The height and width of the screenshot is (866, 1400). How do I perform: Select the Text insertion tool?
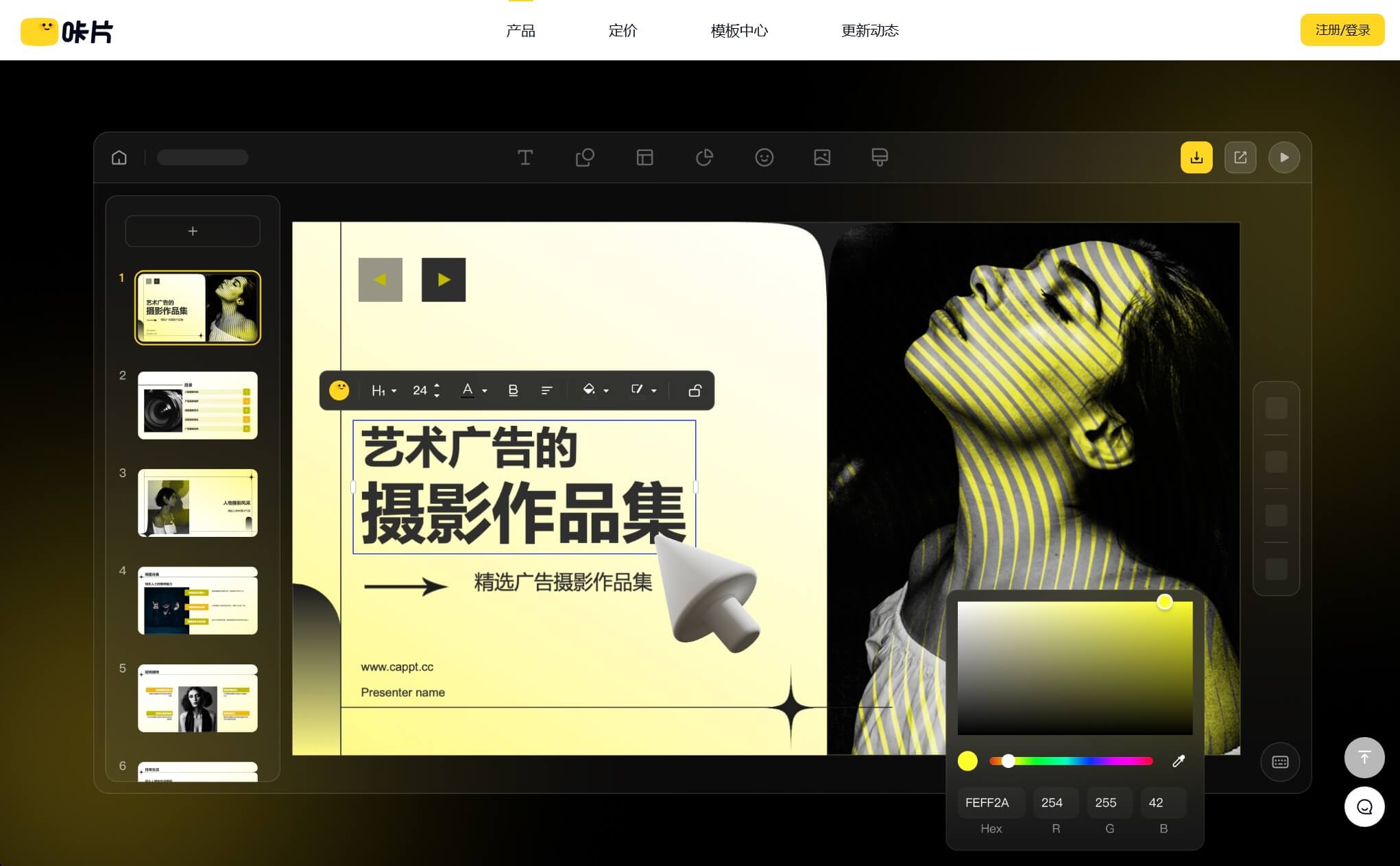pos(525,158)
